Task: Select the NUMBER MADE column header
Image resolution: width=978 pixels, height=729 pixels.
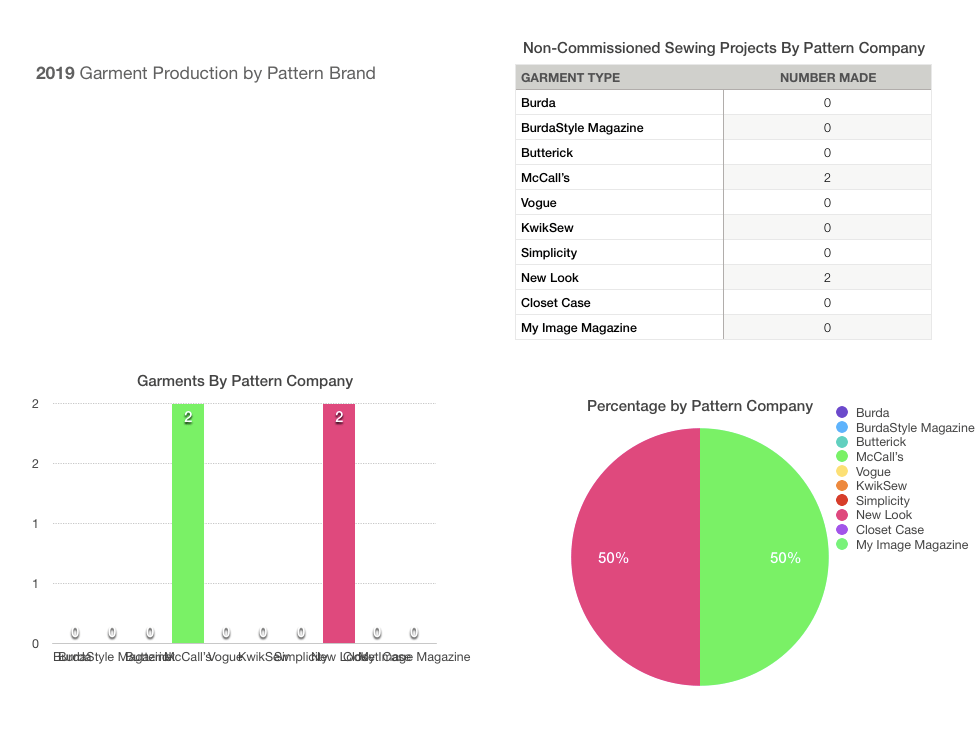Action: click(x=827, y=78)
